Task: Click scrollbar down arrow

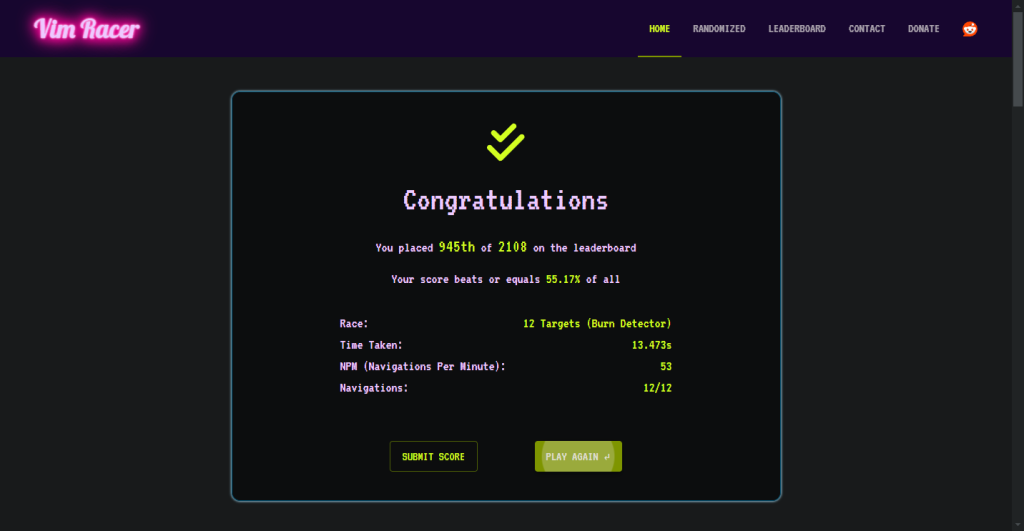Action: (x=1018, y=525)
